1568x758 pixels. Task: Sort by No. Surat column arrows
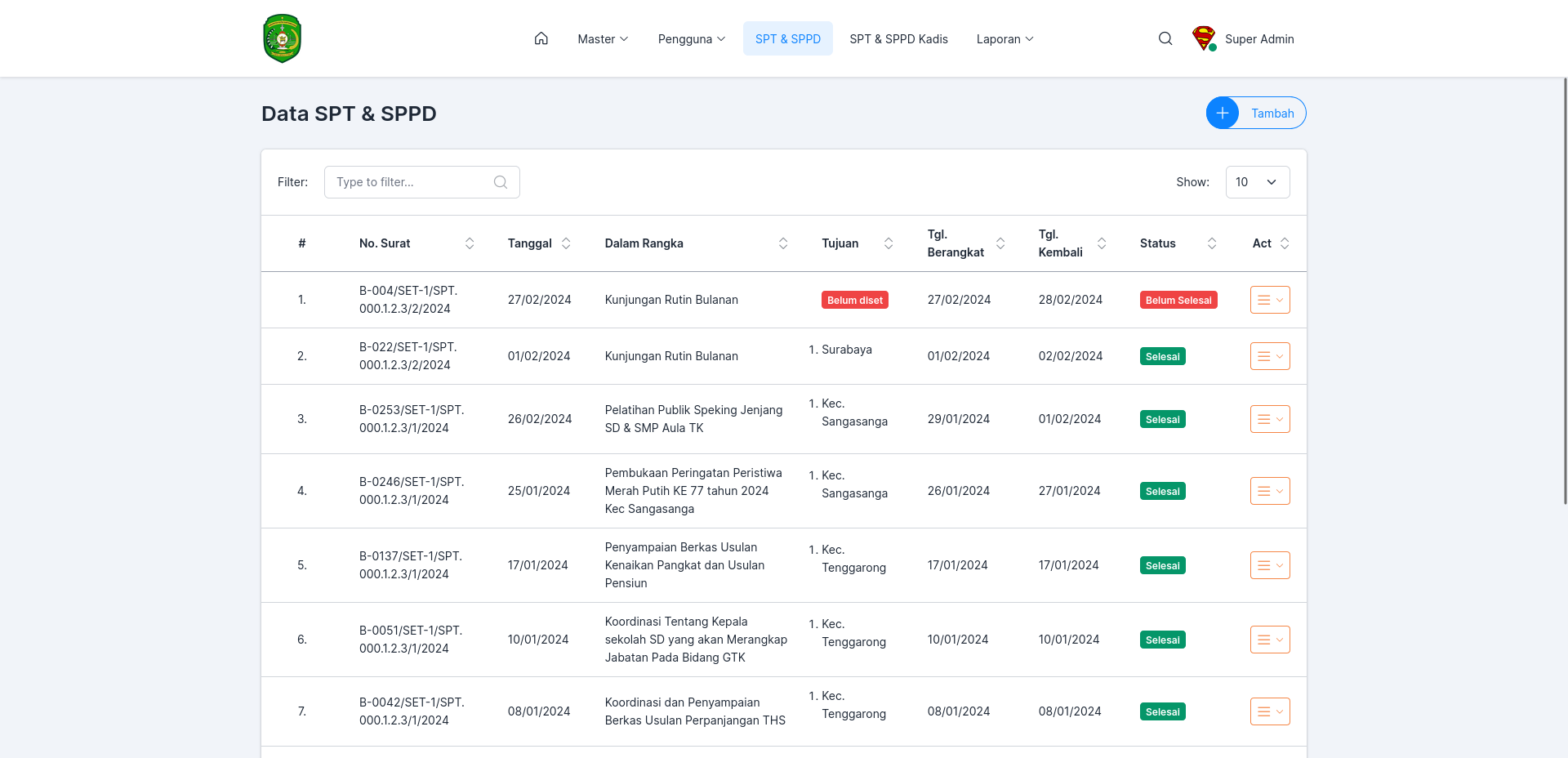[x=470, y=243]
